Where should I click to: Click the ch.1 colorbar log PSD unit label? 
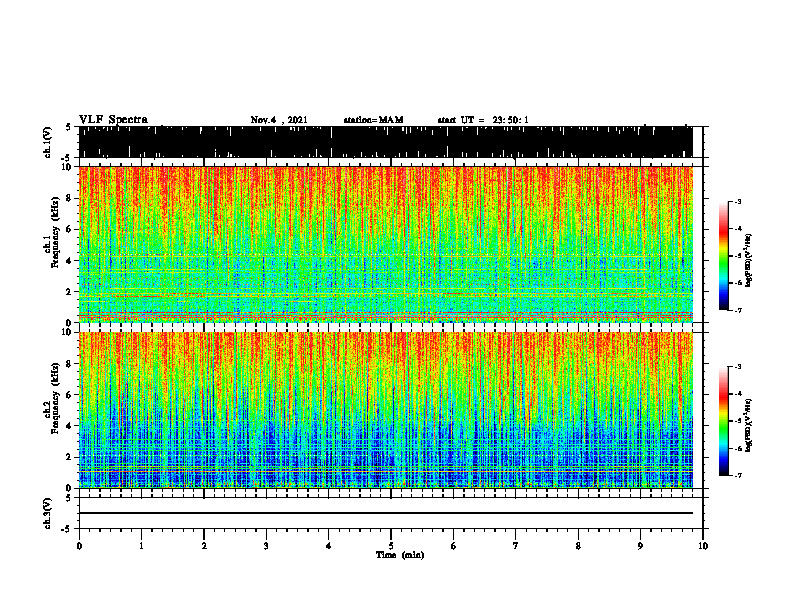[x=749, y=260]
